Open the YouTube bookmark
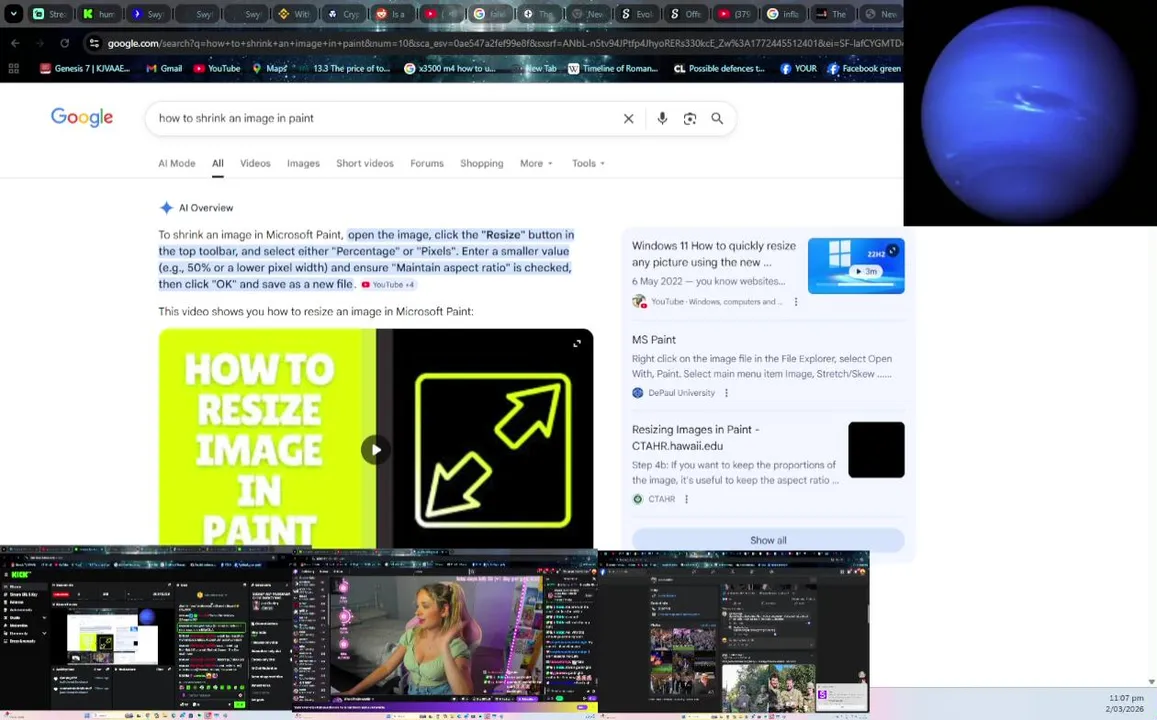 point(217,69)
